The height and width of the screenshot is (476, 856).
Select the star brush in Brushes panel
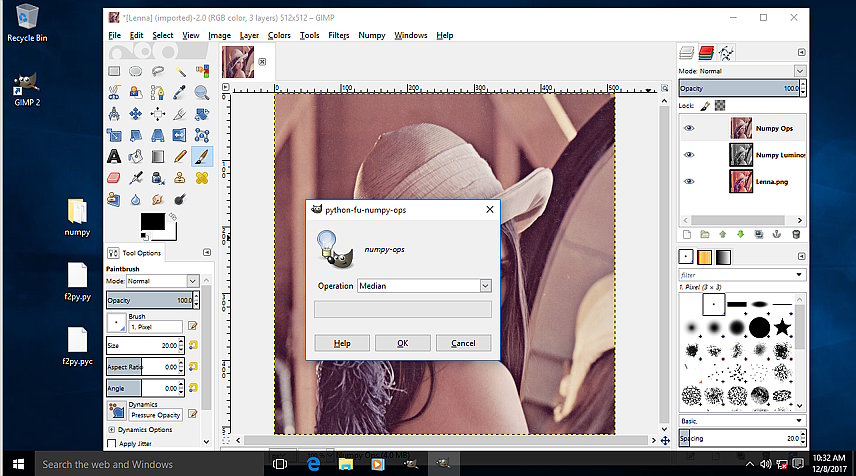782,328
